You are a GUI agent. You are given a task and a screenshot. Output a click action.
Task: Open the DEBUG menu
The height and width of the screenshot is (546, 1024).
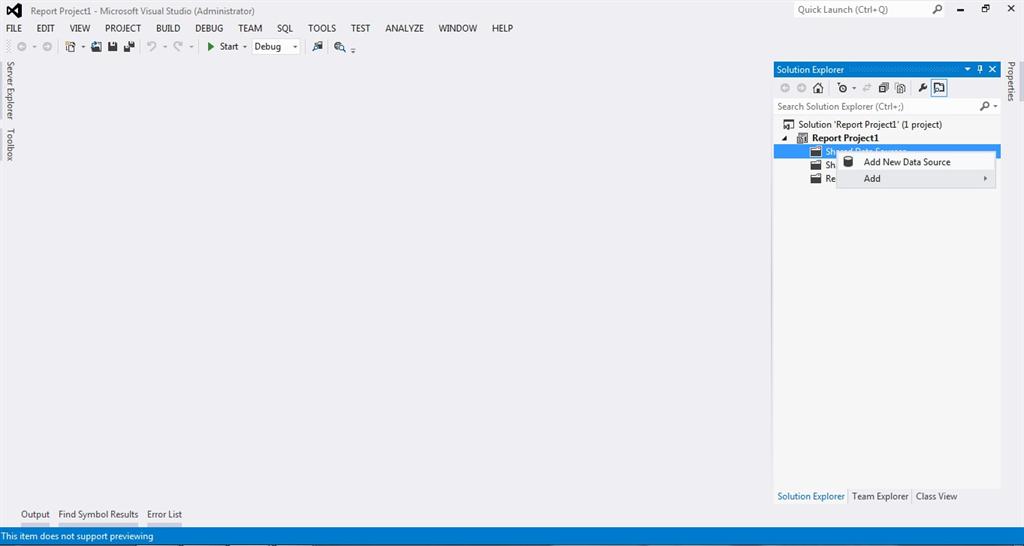click(x=209, y=29)
